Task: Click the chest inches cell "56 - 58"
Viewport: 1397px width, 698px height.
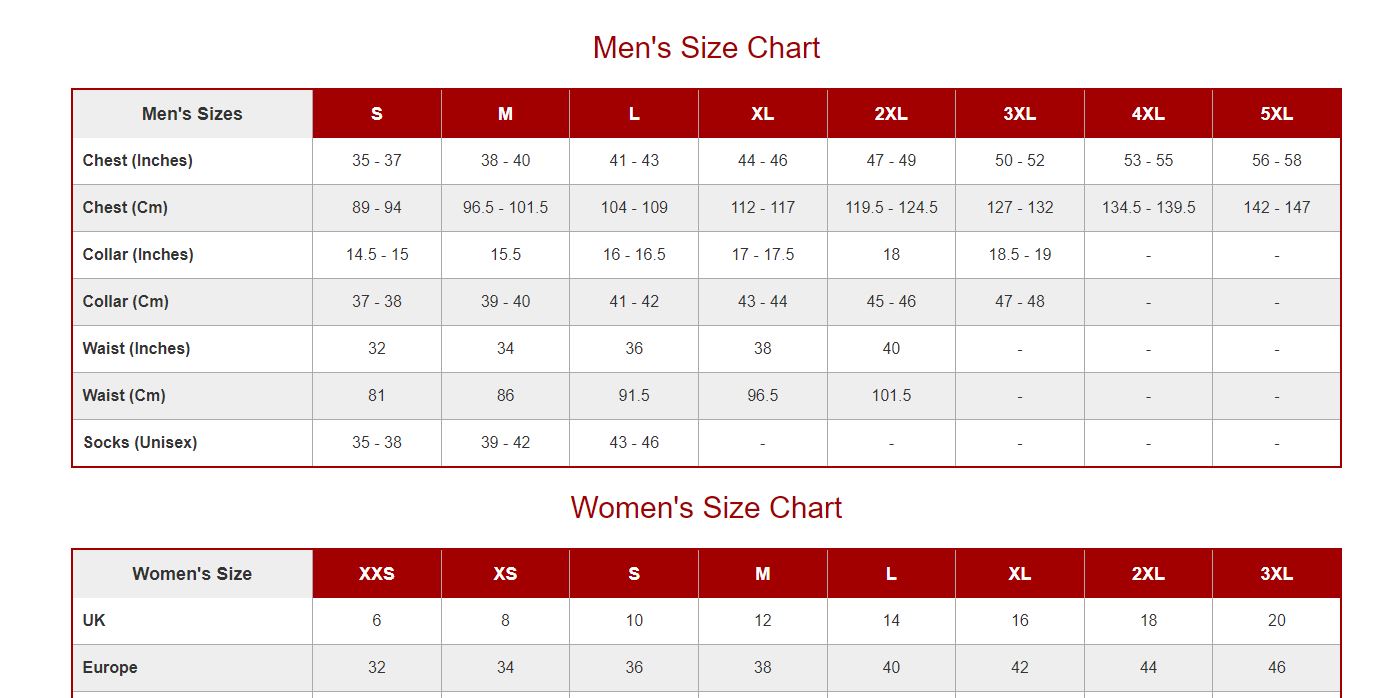Action: [1276, 161]
